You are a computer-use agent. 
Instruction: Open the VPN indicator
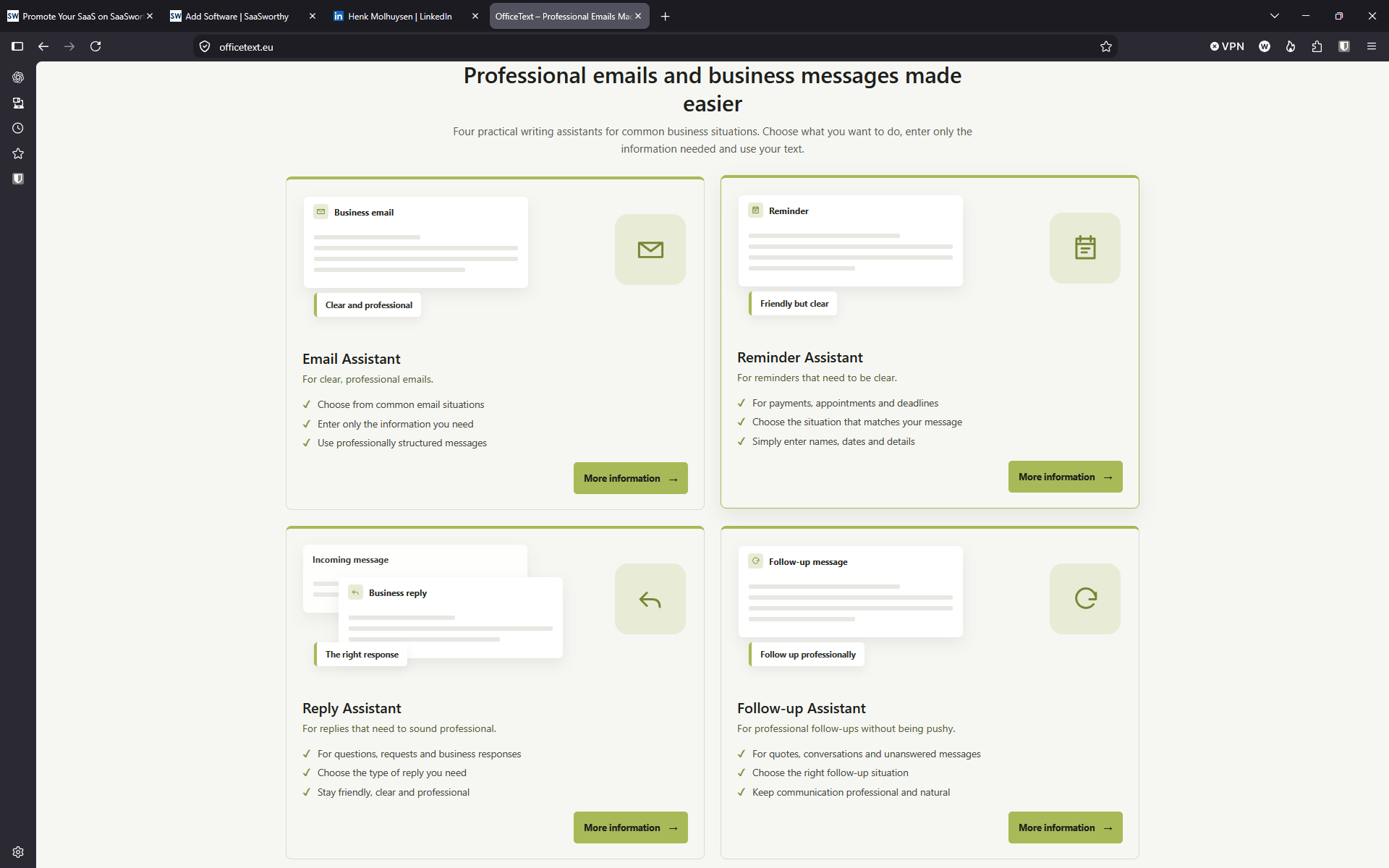(1227, 46)
